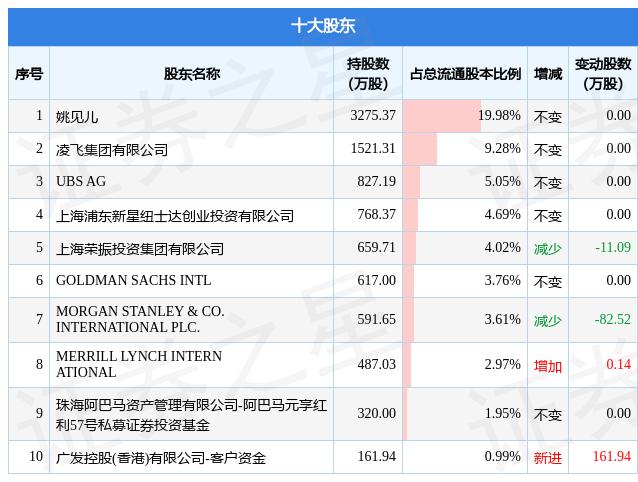Open shareholder 姚见儿
This screenshot has height=482, width=638.
point(77,116)
